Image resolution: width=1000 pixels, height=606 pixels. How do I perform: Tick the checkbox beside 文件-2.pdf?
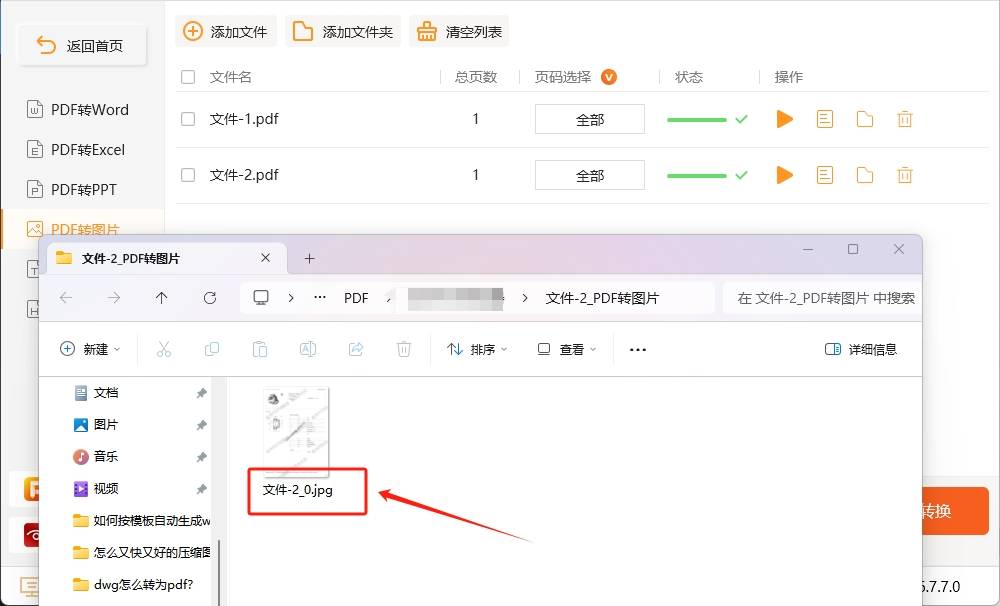(x=187, y=174)
